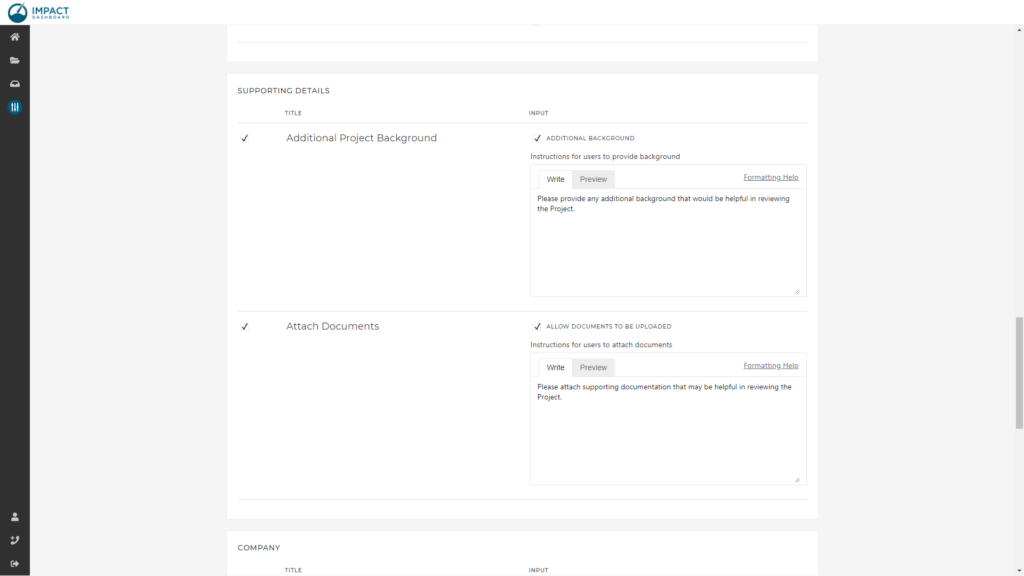Click the sign out arrow icon
1024x576 pixels.
[x=15, y=563]
